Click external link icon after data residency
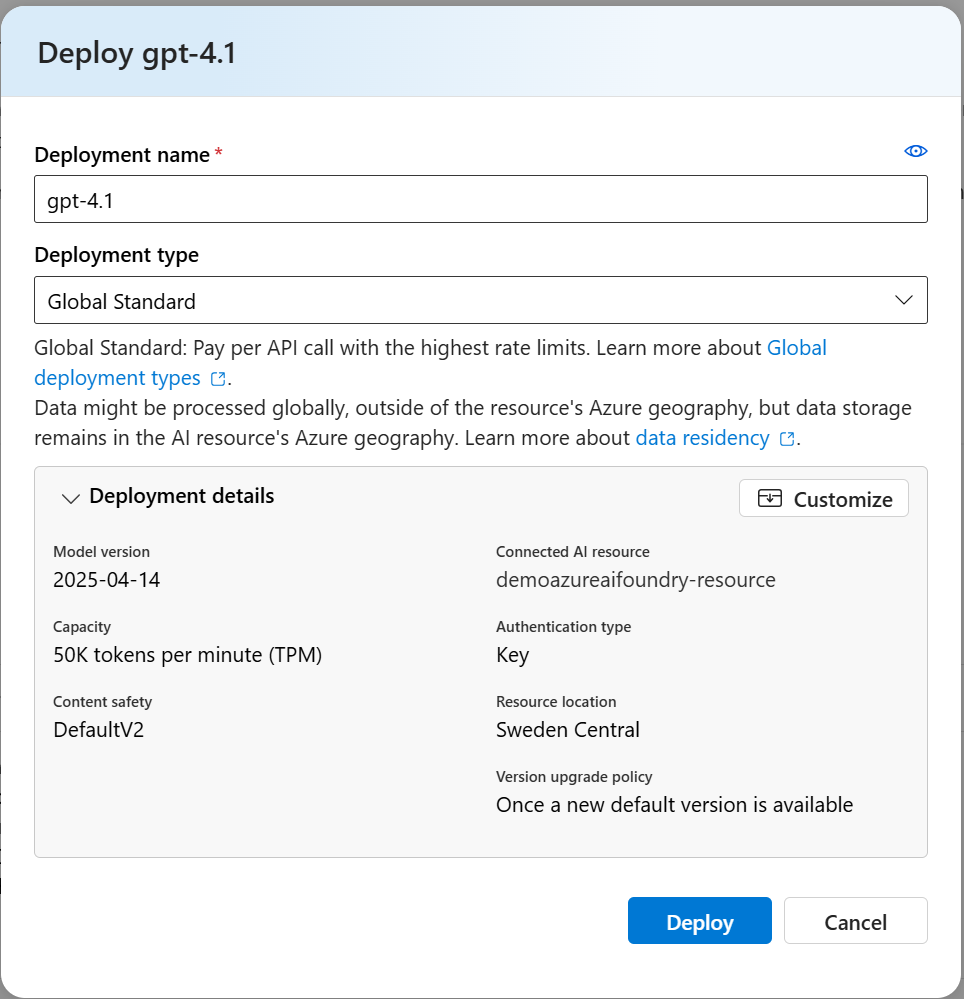Image resolution: width=964 pixels, height=999 pixels. pyautogui.click(x=787, y=439)
